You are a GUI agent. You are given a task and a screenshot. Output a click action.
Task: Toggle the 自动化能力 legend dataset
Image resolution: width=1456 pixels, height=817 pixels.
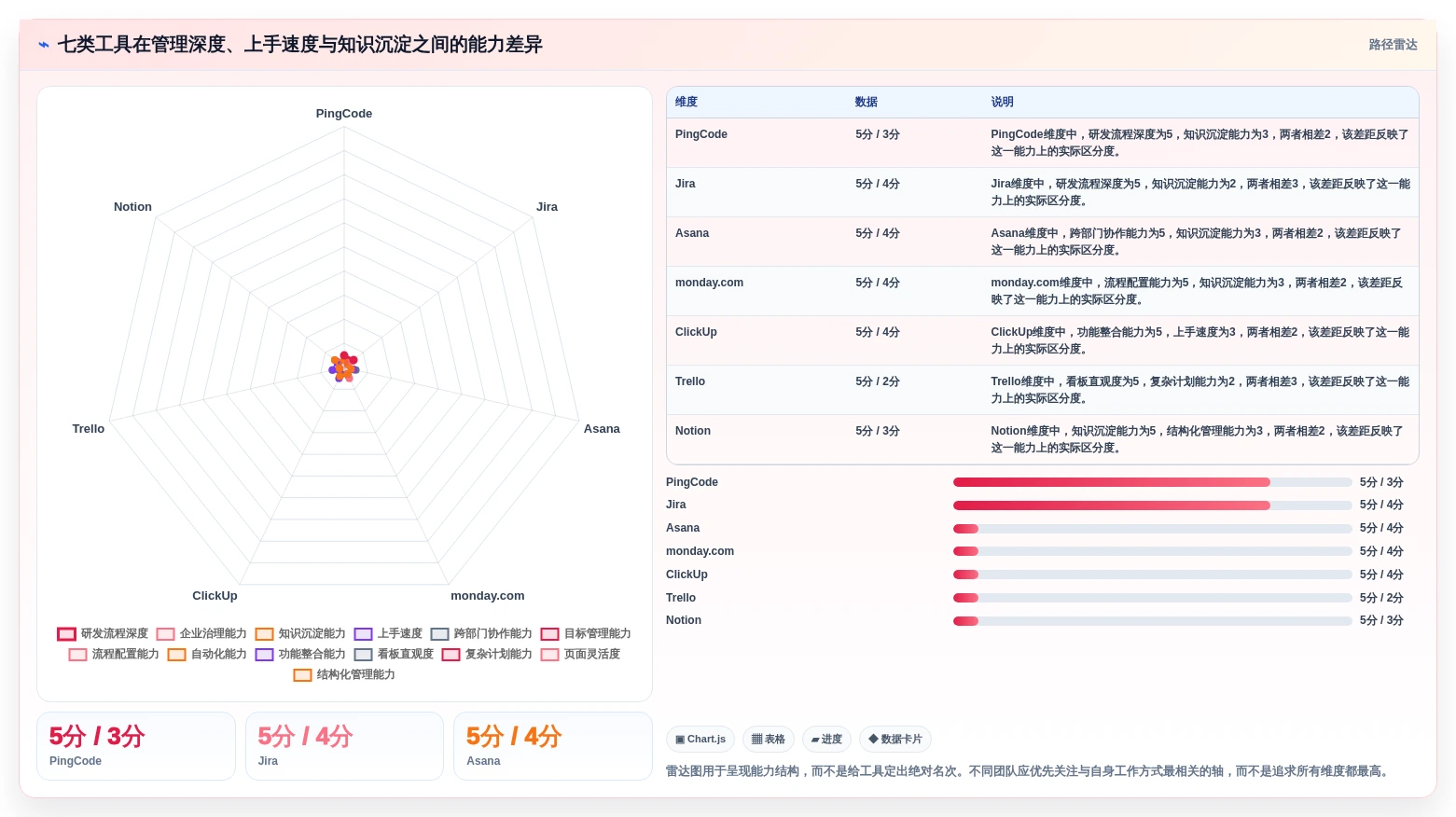207,654
